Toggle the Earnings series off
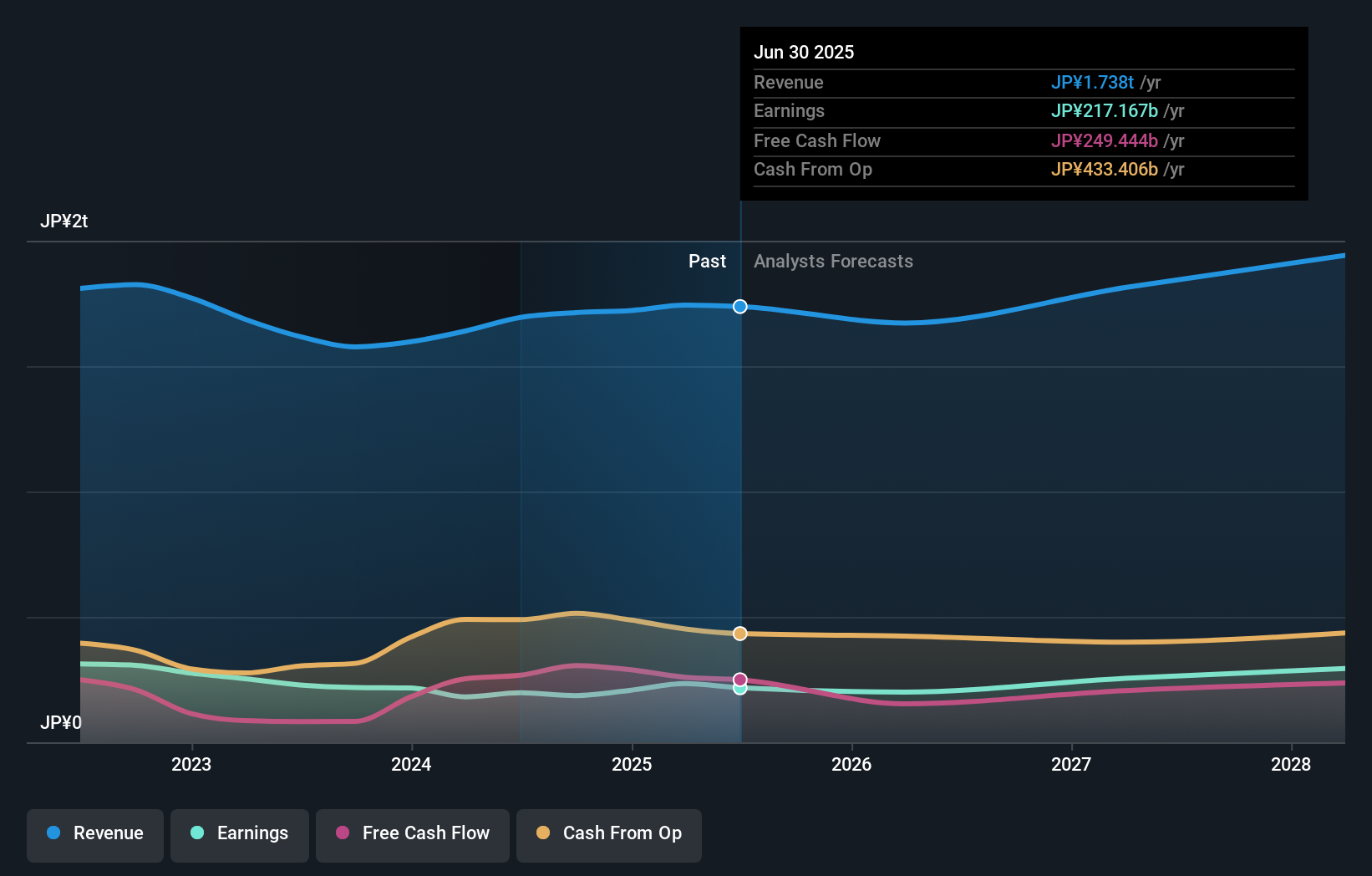This screenshot has width=1372, height=876. (x=240, y=833)
